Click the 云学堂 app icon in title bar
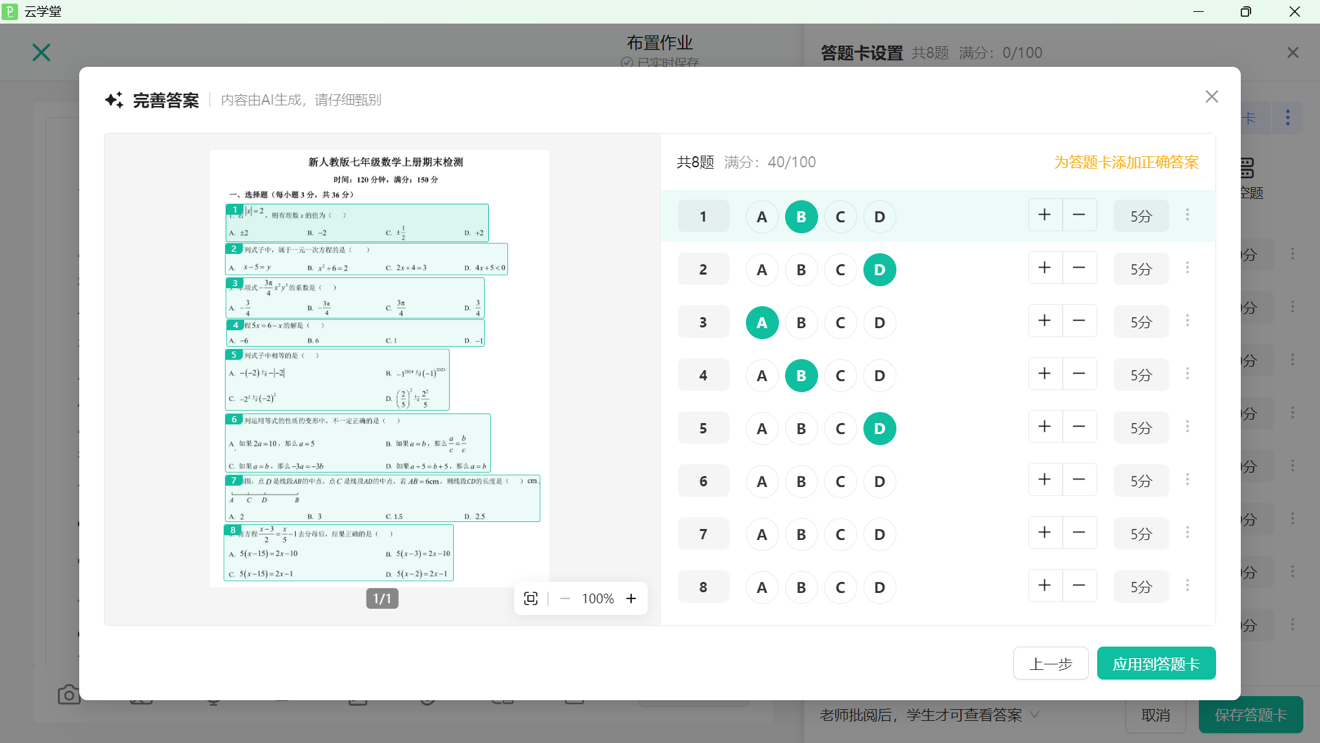 [x=10, y=12]
